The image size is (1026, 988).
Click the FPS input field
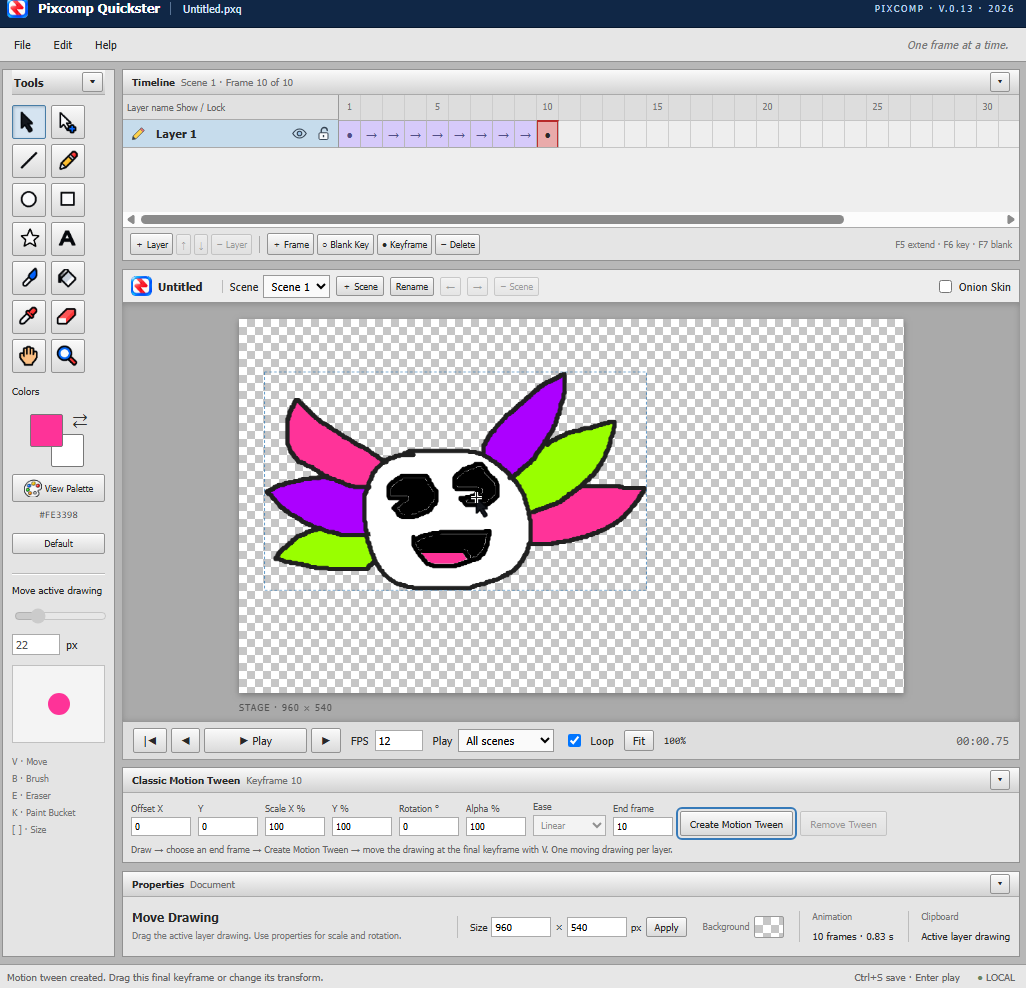point(398,741)
